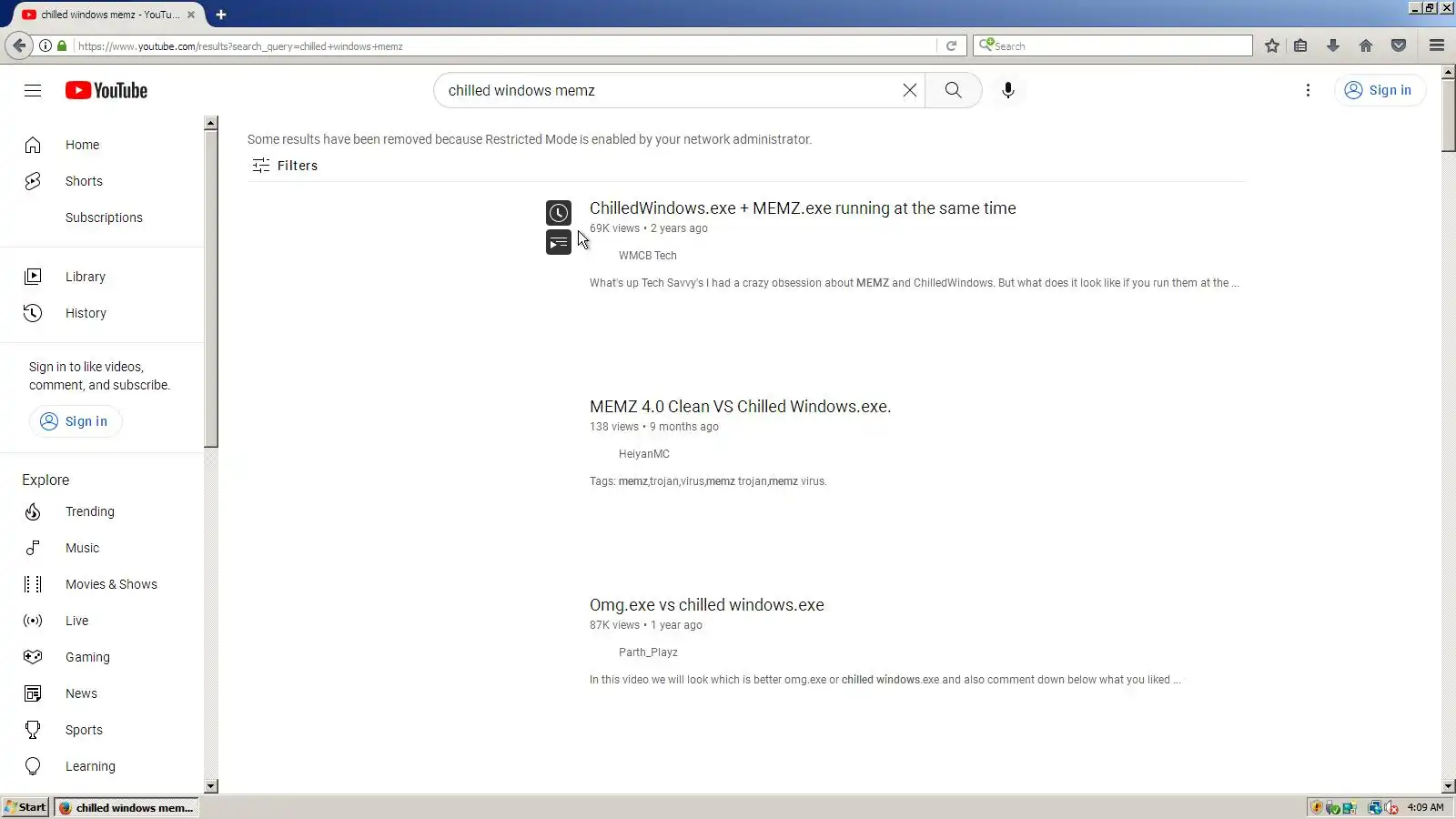The image size is (1456, 819).
Task: Reload the page in the browser
Action: tap(951, 45)
